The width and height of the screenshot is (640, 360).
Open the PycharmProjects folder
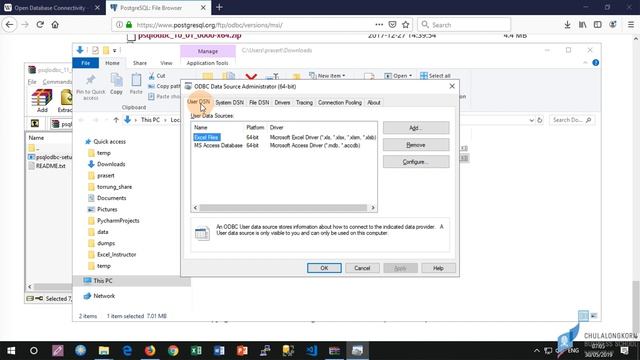118,220
